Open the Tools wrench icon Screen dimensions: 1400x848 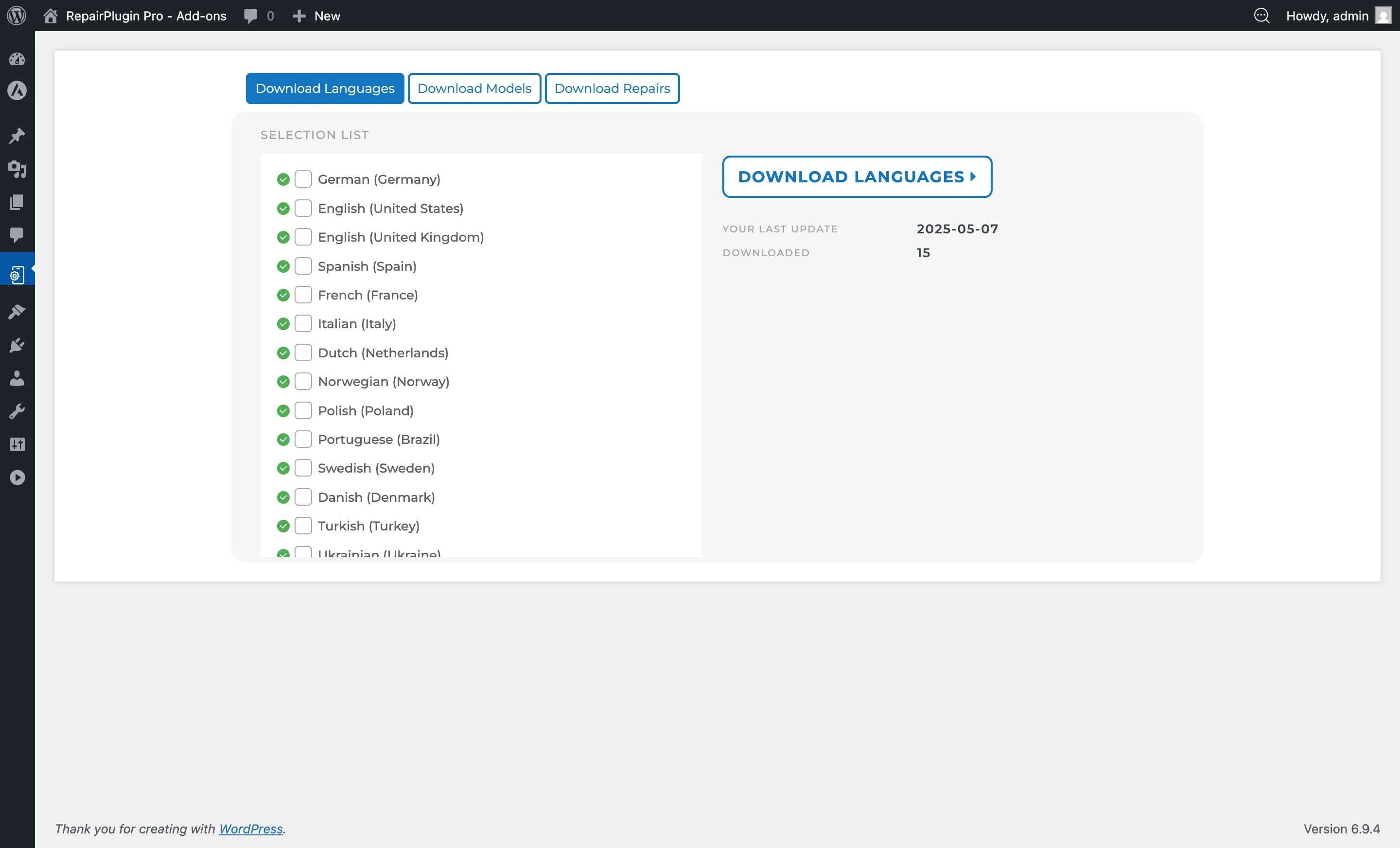click(x=17, y=411)
